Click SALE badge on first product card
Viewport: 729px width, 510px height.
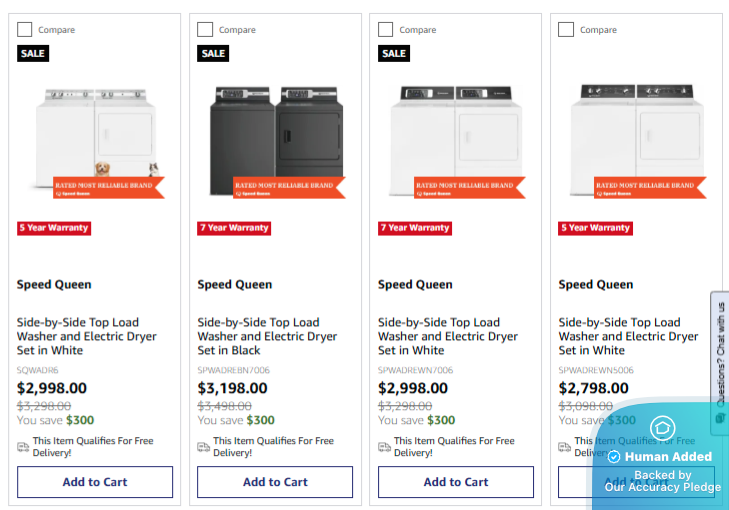coord(33,53)
